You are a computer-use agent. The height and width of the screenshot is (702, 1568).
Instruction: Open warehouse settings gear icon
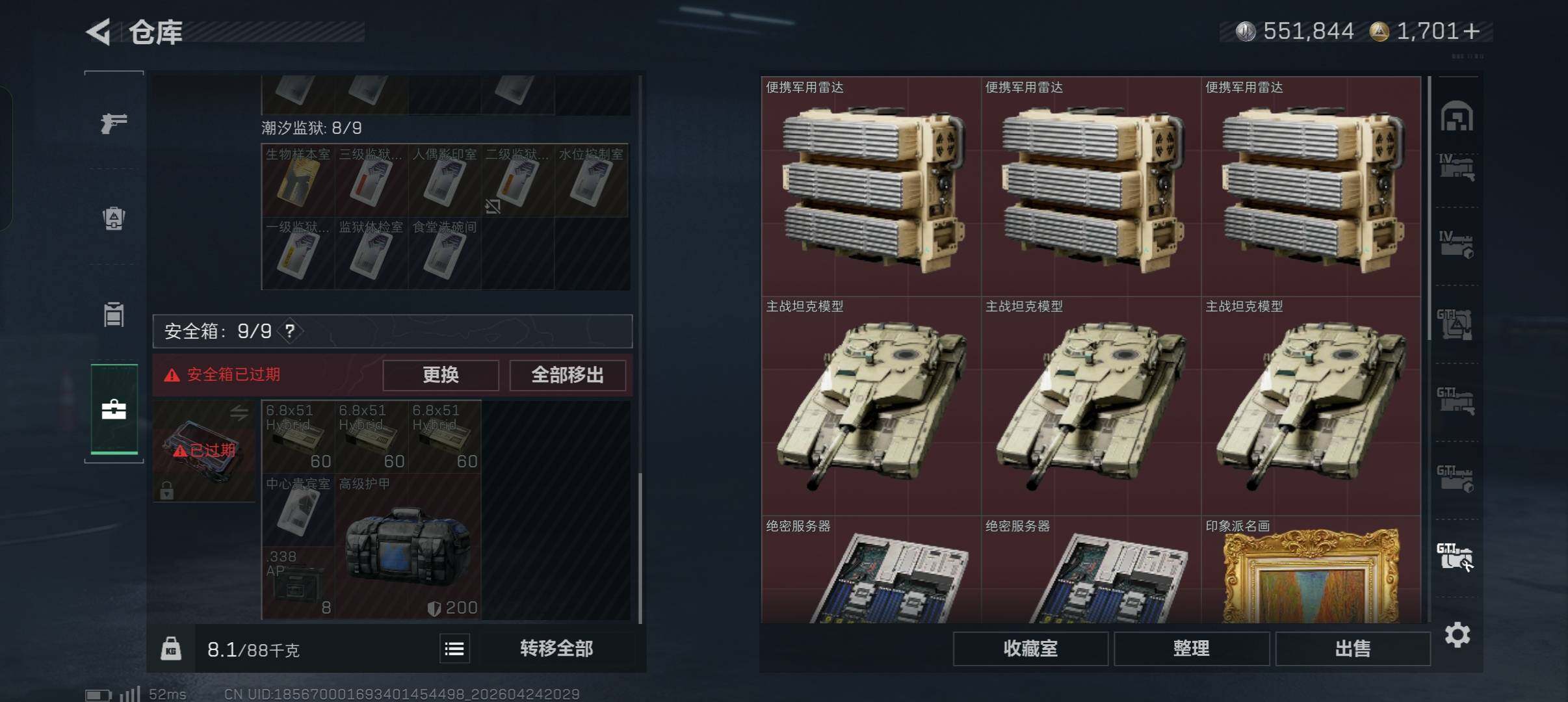1457,634
